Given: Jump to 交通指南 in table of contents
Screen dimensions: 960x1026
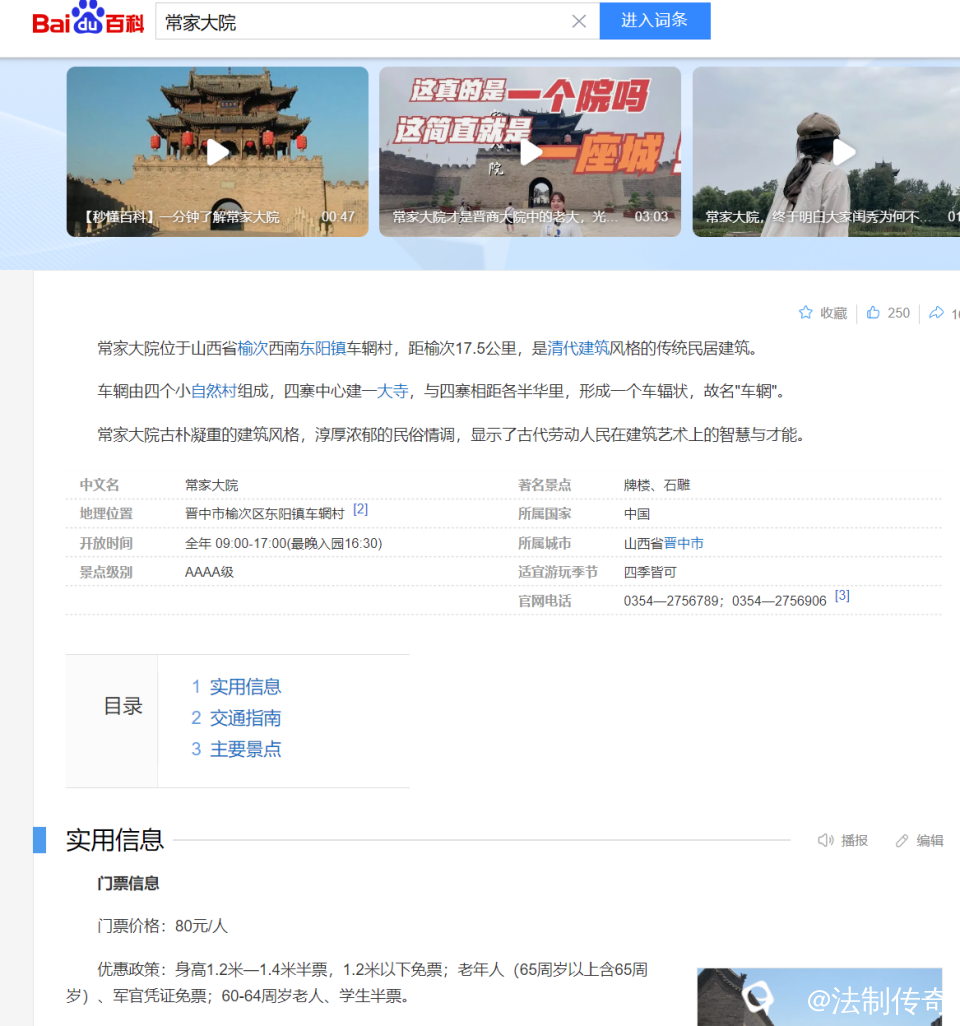Looking at the screenshot, I should coord(245,718).
